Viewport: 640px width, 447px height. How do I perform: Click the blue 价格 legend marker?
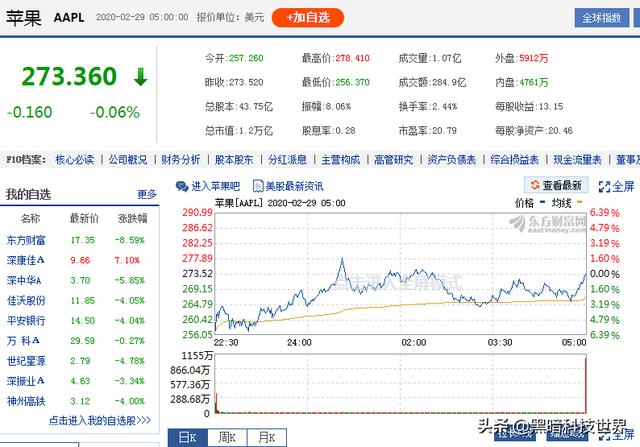click(542, 202)
